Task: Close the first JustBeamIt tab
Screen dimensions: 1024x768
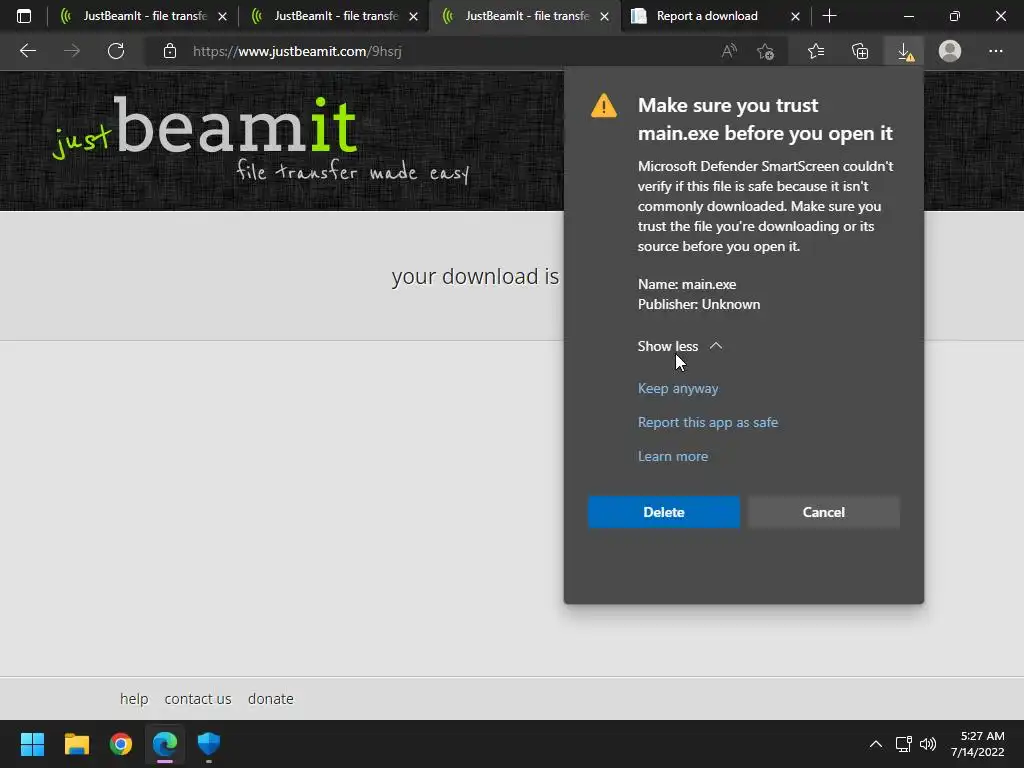Action: (223, 16)
